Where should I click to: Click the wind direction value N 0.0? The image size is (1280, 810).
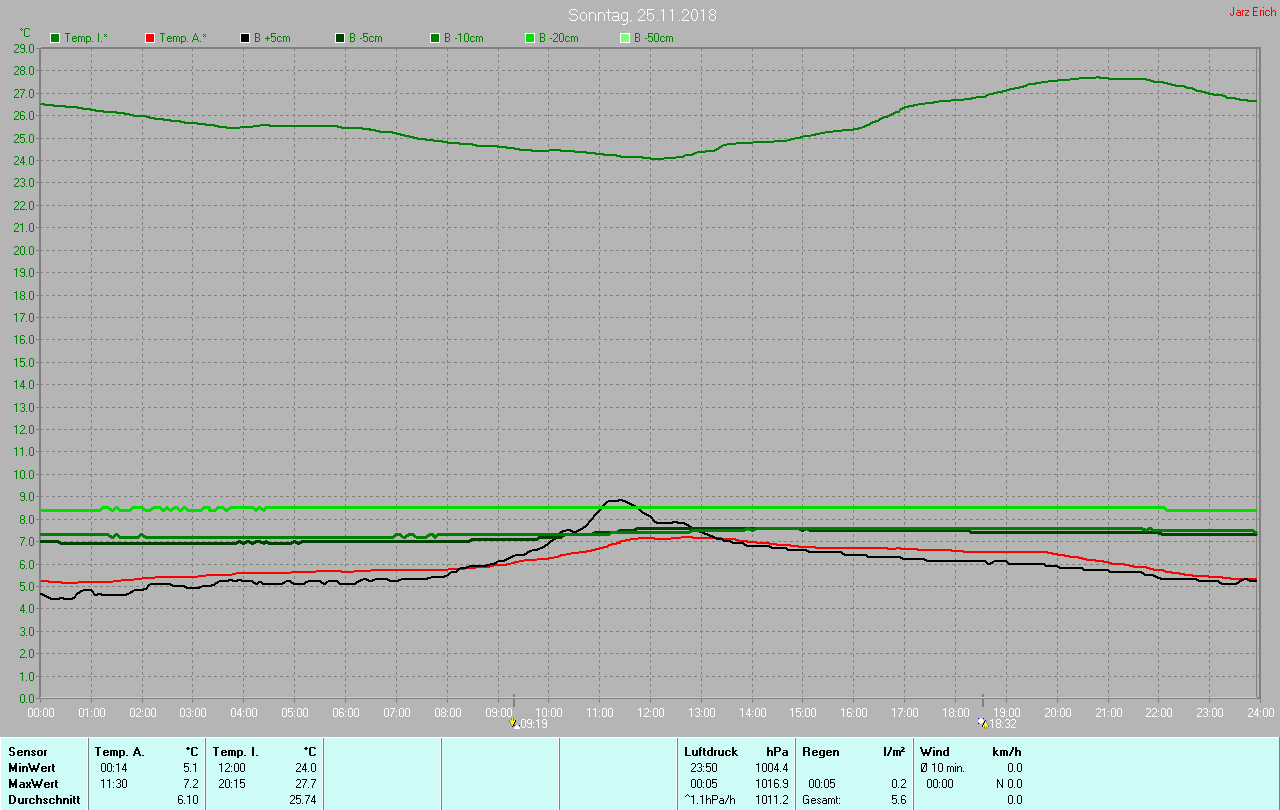point(1008,784)
